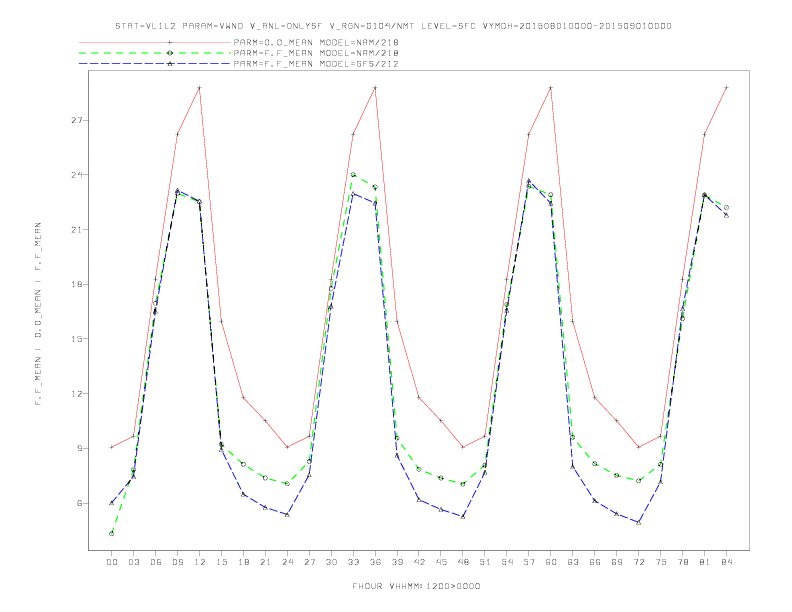Click x-axis tick label 06

[x=156, y=562]
